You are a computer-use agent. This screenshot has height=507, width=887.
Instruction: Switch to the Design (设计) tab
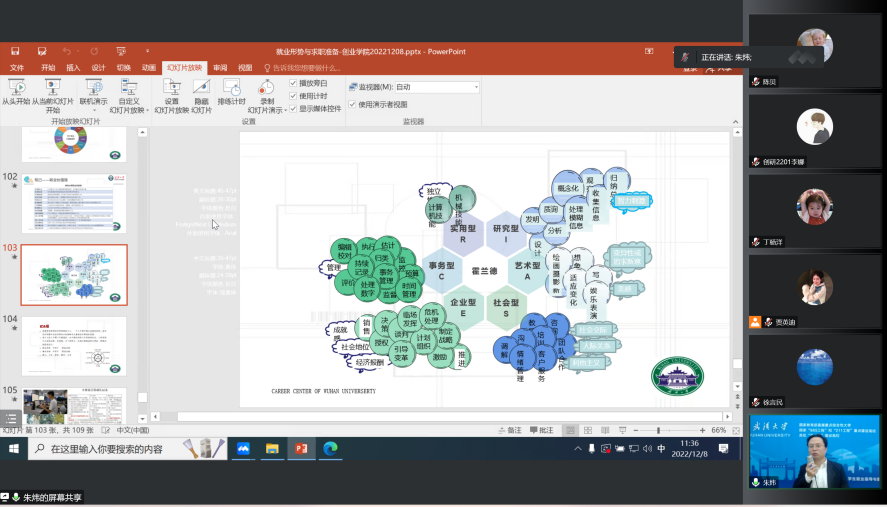98,68
